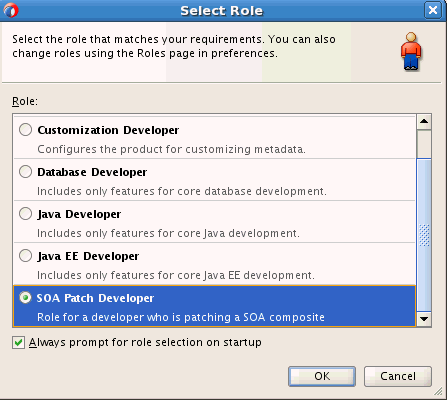Image resolution: width=447 pixels, height=400 pixels.
Task: Pick the Java Developer radio button
Action: (25, 214)
